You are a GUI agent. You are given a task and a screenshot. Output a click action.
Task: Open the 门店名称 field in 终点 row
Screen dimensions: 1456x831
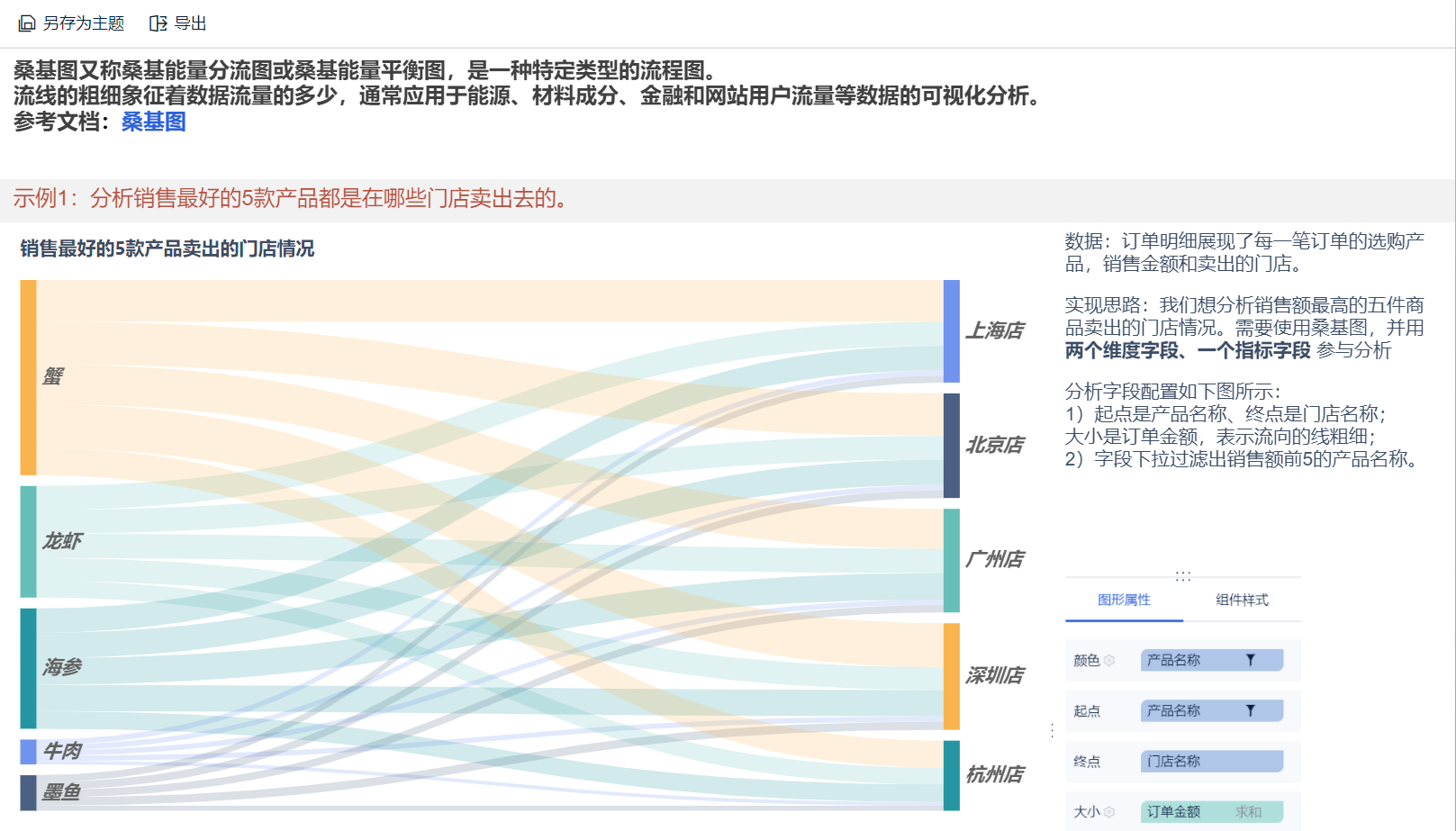coord(1210,761)
